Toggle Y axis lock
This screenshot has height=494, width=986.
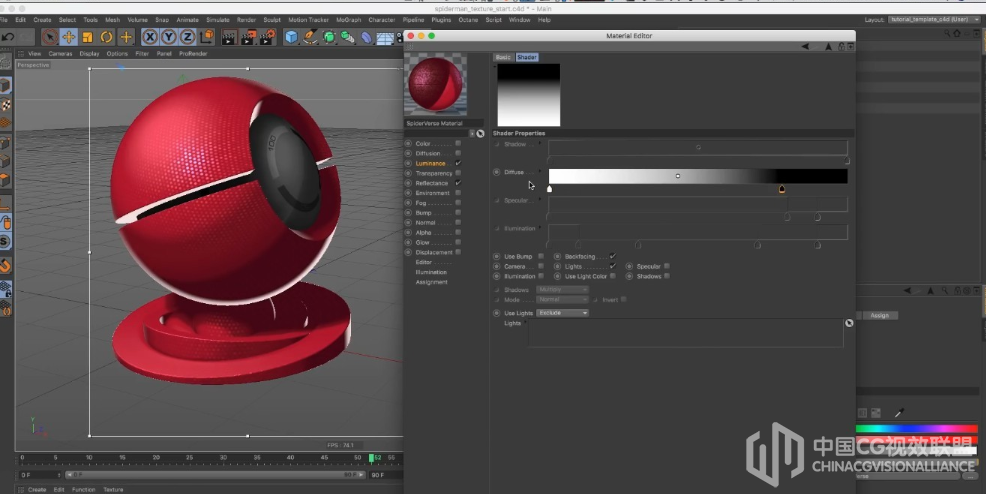point(169,37)
